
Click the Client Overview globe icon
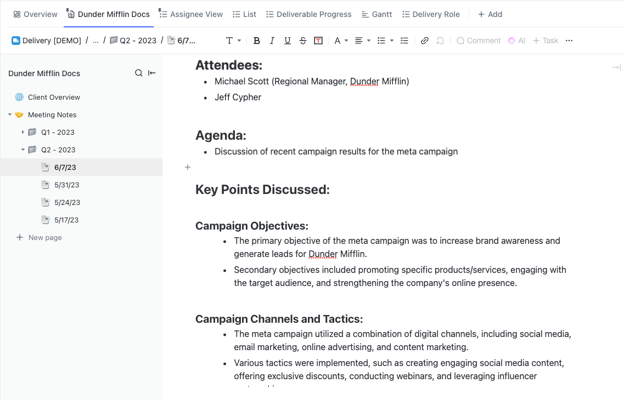pos(19,97)
